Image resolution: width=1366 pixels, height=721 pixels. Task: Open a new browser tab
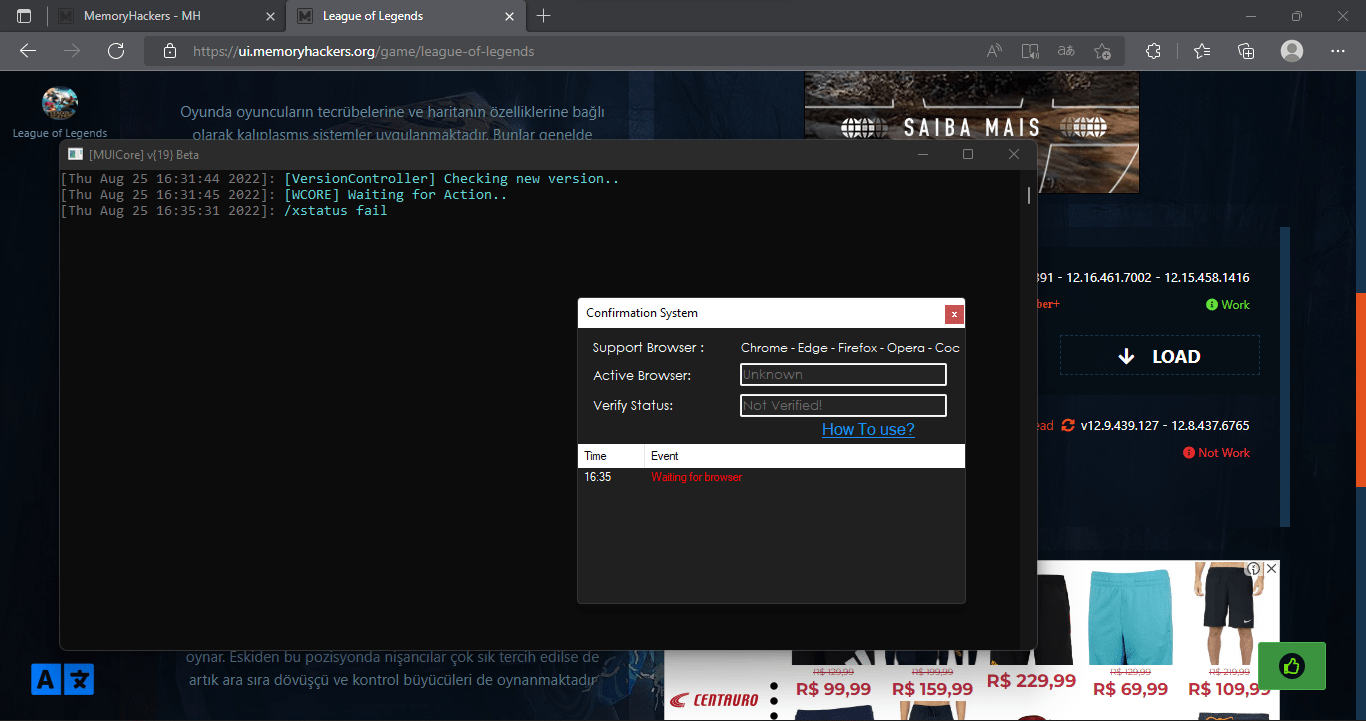[543, 16]
